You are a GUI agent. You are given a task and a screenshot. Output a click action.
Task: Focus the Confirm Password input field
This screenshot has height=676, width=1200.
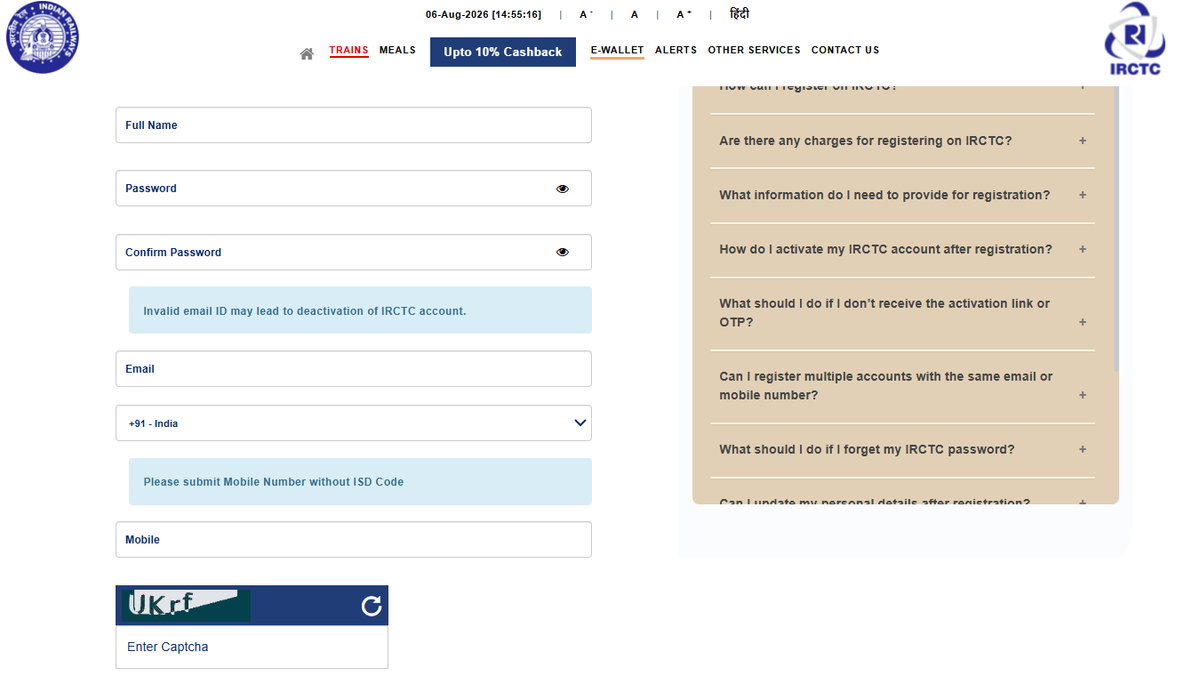click(353, 252)
